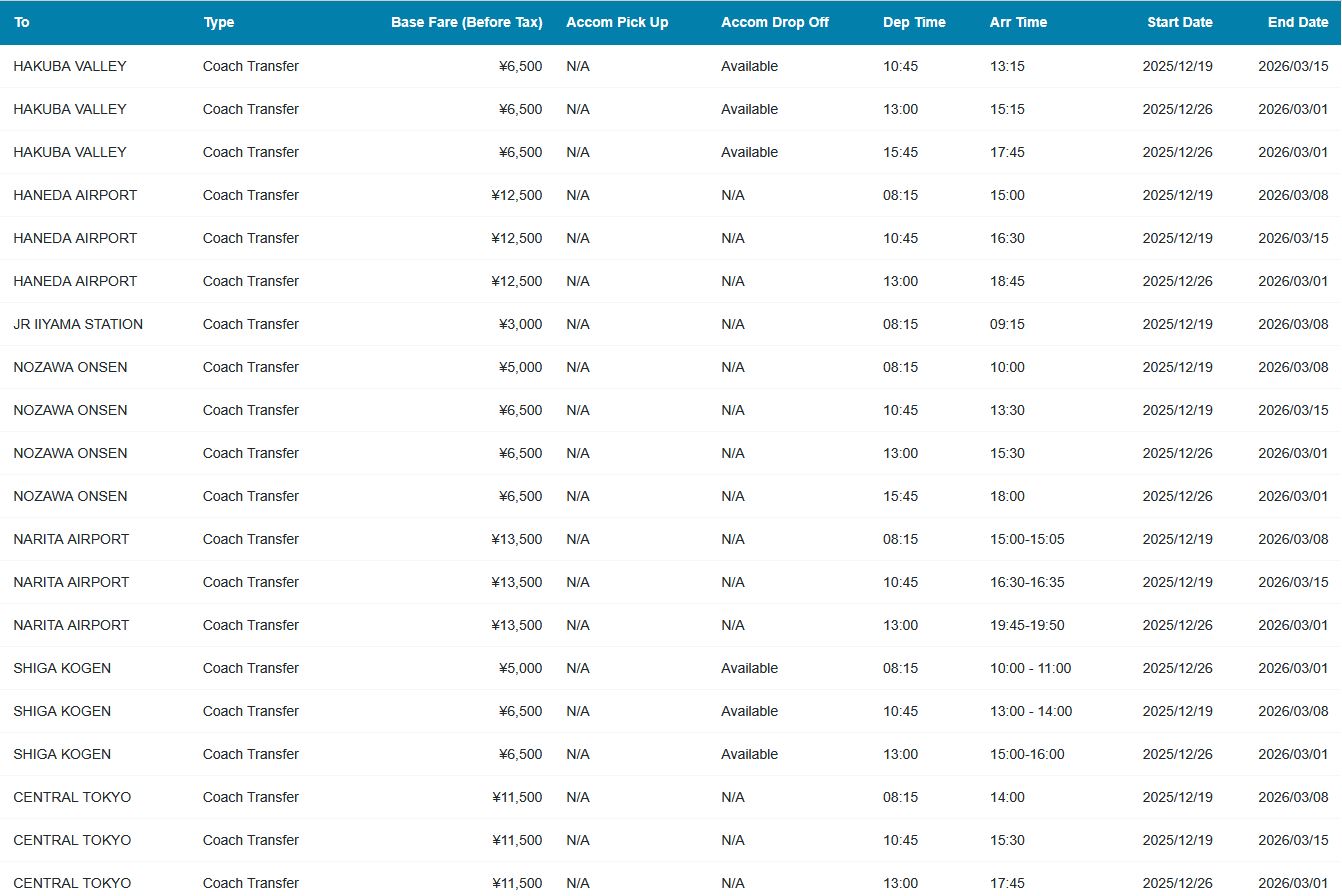Select the 09:15 arrival time cell

[x=1007, y=324]
